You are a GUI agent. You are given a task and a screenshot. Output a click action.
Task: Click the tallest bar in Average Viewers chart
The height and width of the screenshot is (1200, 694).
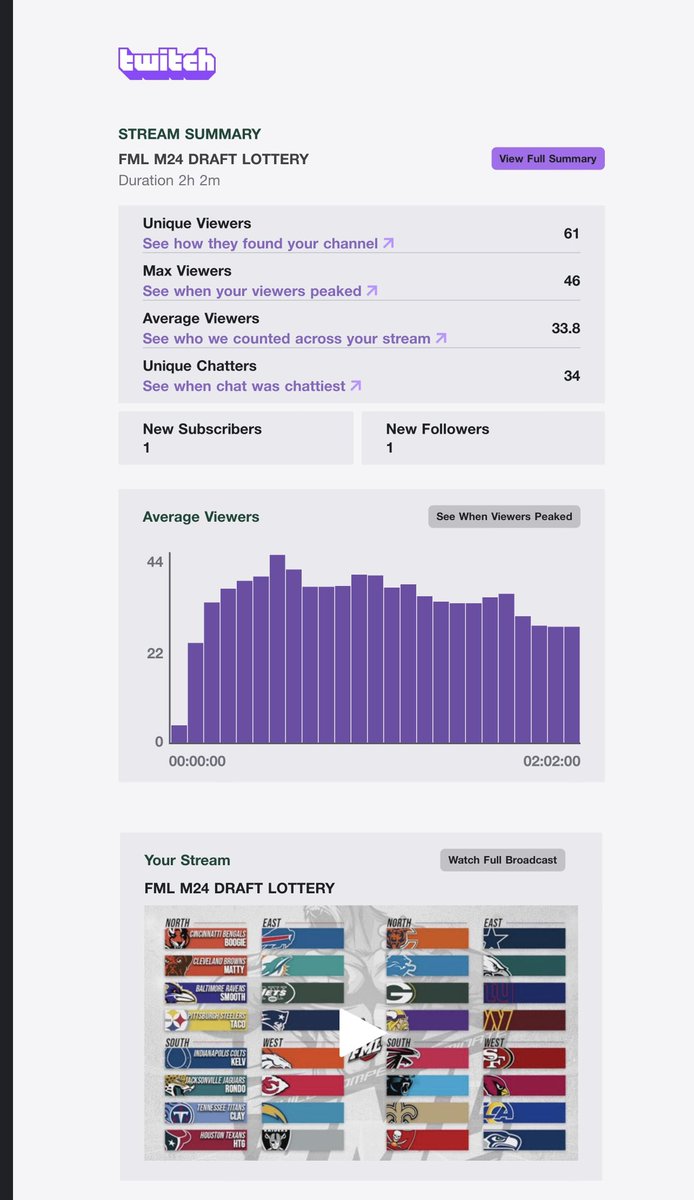278,648
